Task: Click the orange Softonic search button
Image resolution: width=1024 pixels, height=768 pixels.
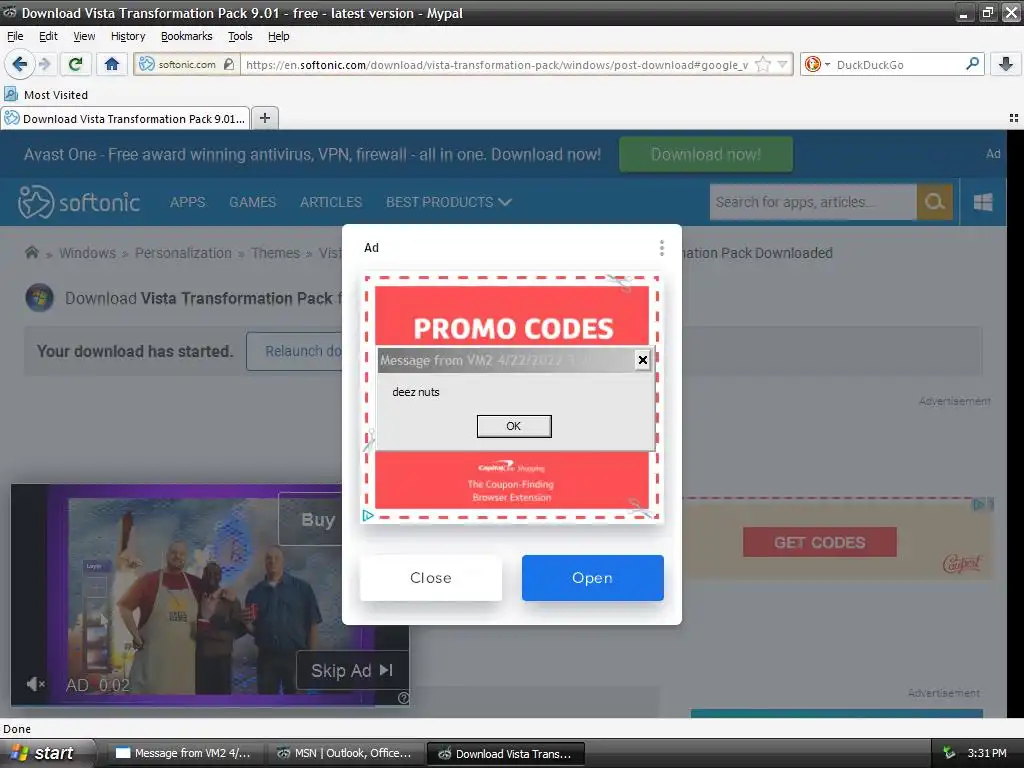Action: point(935,202)
